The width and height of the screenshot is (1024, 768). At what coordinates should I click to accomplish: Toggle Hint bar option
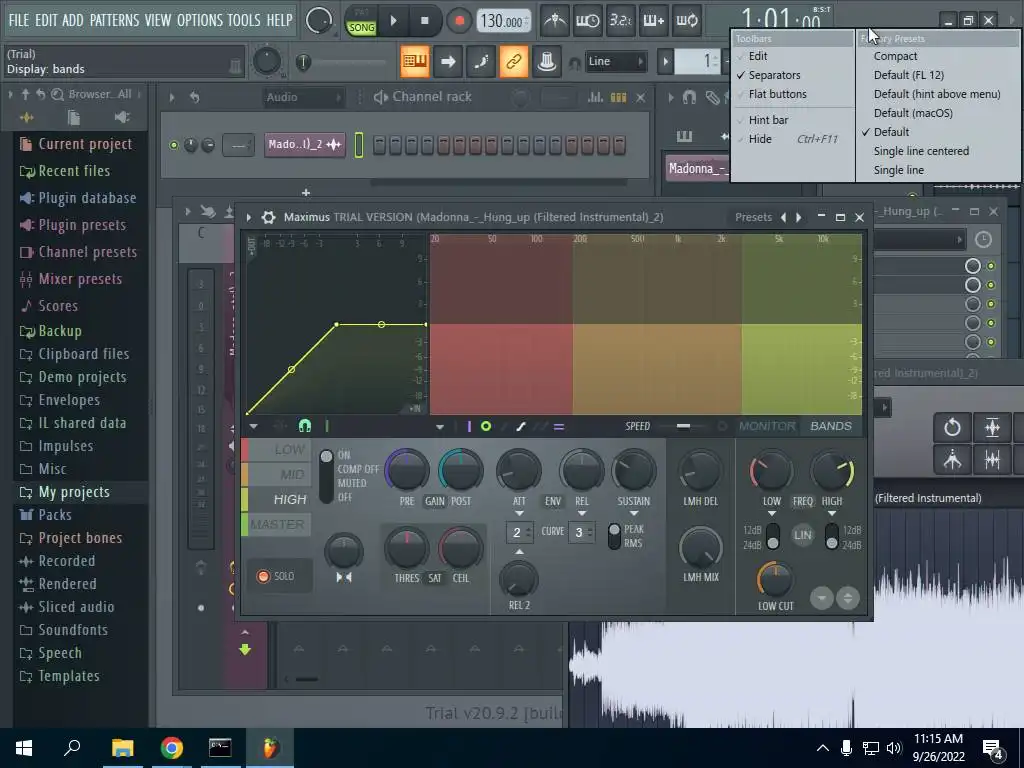point(768,120)
